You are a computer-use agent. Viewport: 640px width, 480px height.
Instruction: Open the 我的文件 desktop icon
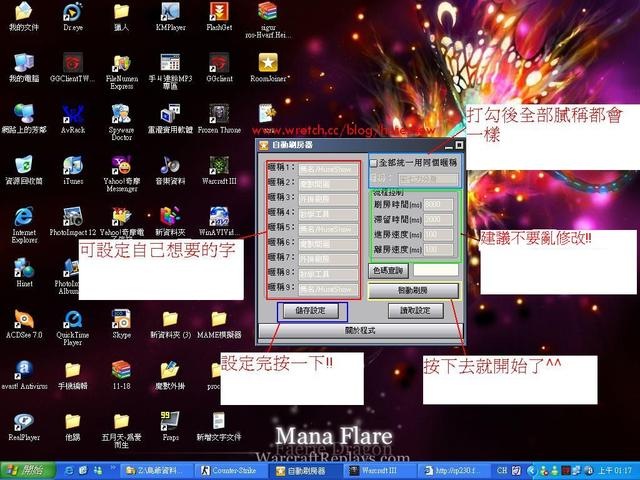24,16
